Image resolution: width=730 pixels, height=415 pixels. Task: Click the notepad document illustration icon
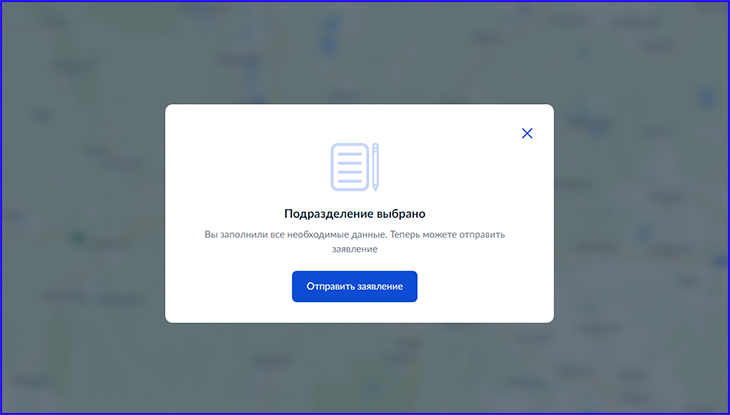(348, 167)
